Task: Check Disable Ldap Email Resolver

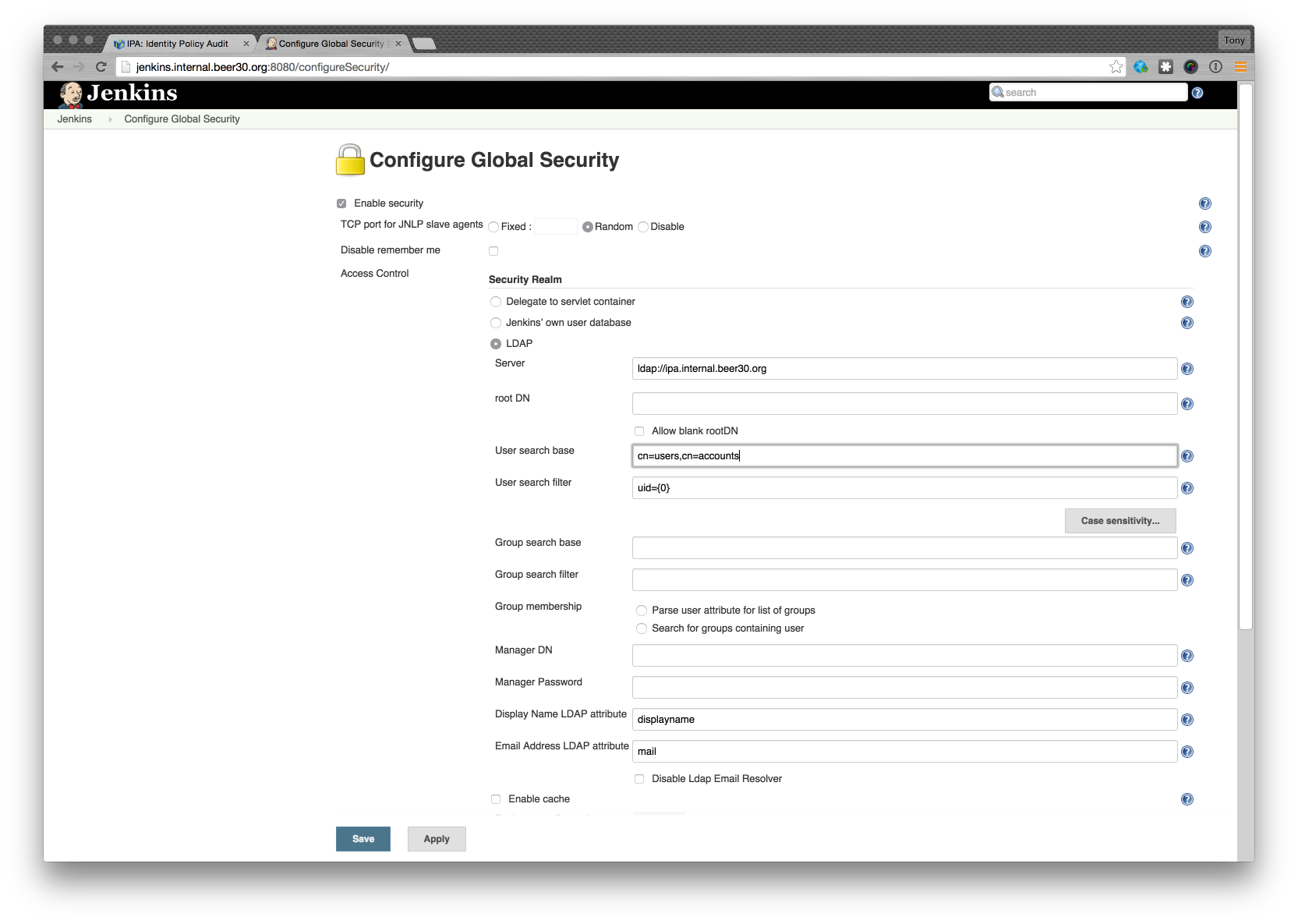Action: pos(639,779)
